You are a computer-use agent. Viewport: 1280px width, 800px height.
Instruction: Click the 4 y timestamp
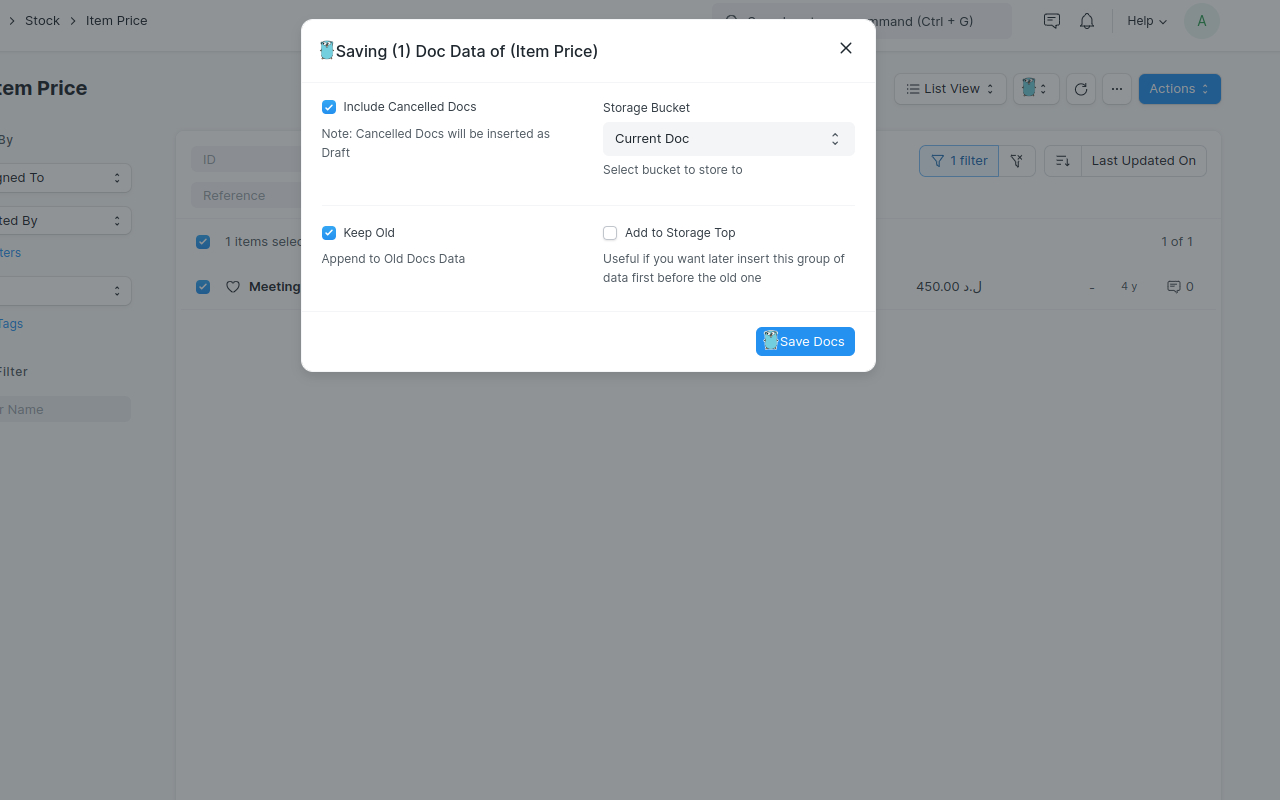tap(1129, 287)
